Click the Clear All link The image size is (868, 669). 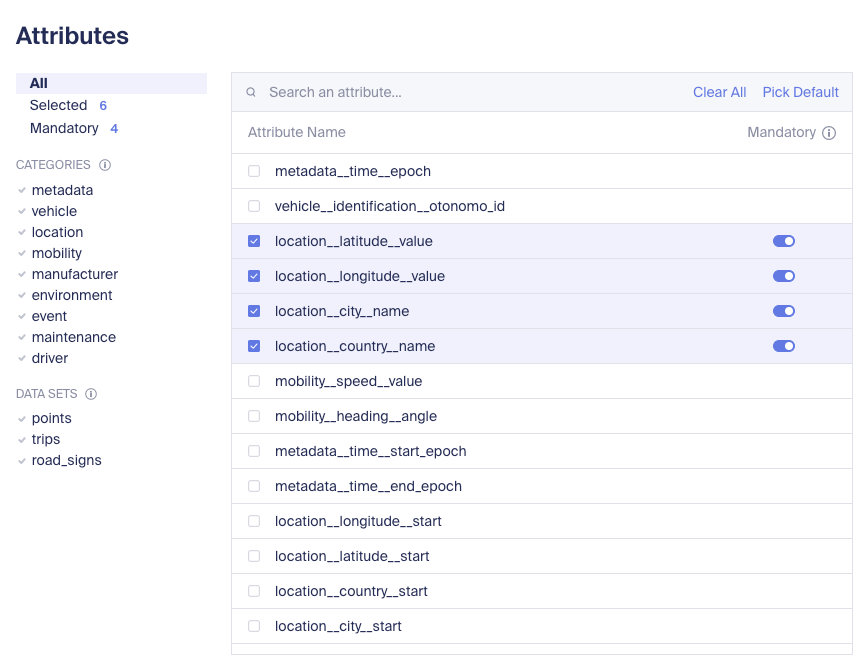720,92
